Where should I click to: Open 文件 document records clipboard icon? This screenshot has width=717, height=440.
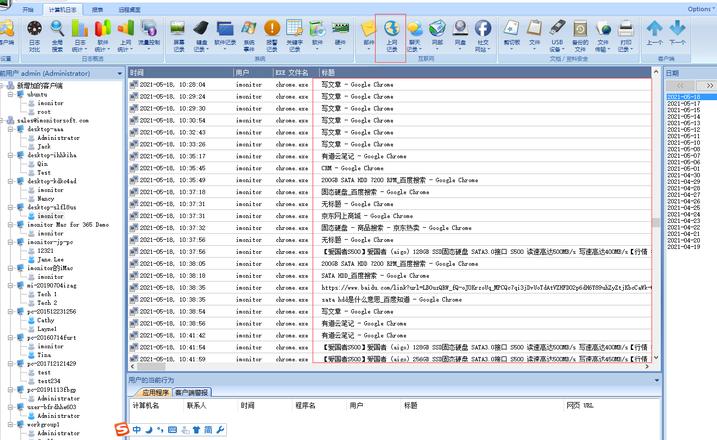coord(534,33)
